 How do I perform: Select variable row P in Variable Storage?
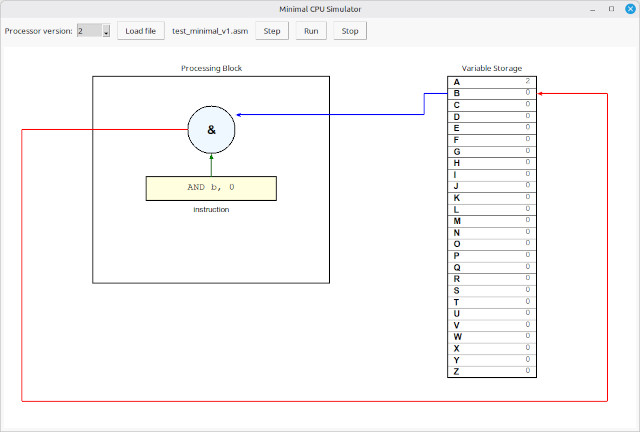pyautogui.click(x=492, y=256)
